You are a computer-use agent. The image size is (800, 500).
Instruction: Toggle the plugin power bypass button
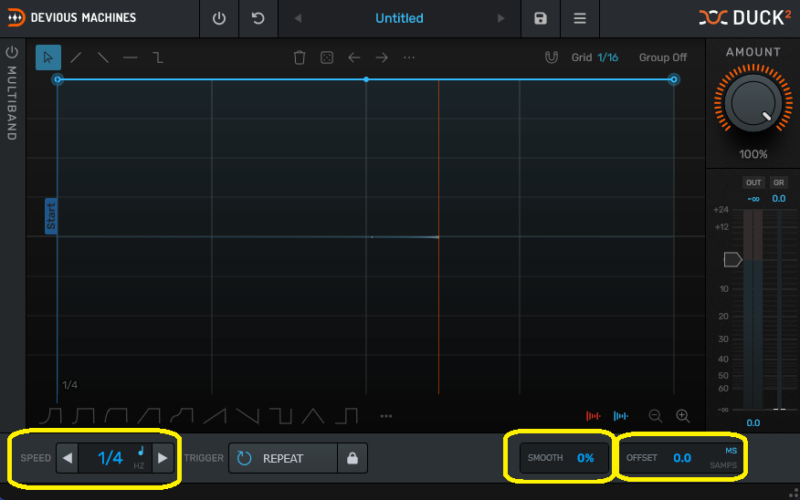[219, 18]
